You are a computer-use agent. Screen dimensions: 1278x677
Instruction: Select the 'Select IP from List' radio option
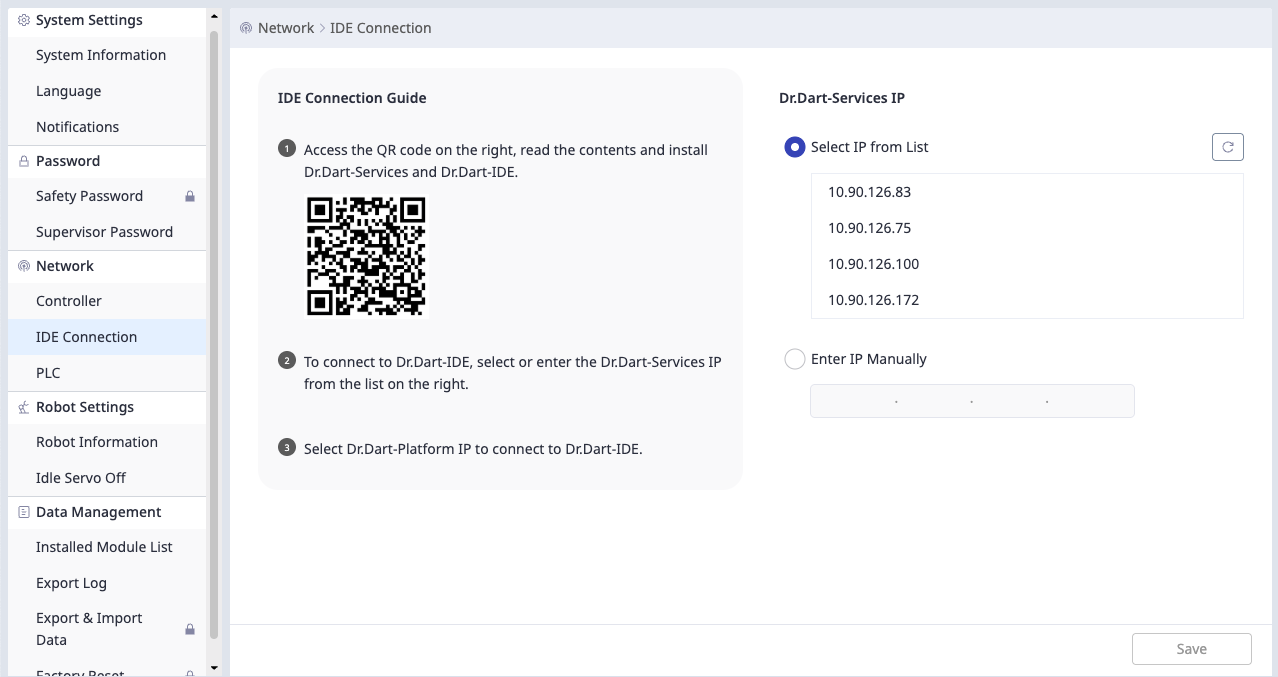(x=795, y=147)
